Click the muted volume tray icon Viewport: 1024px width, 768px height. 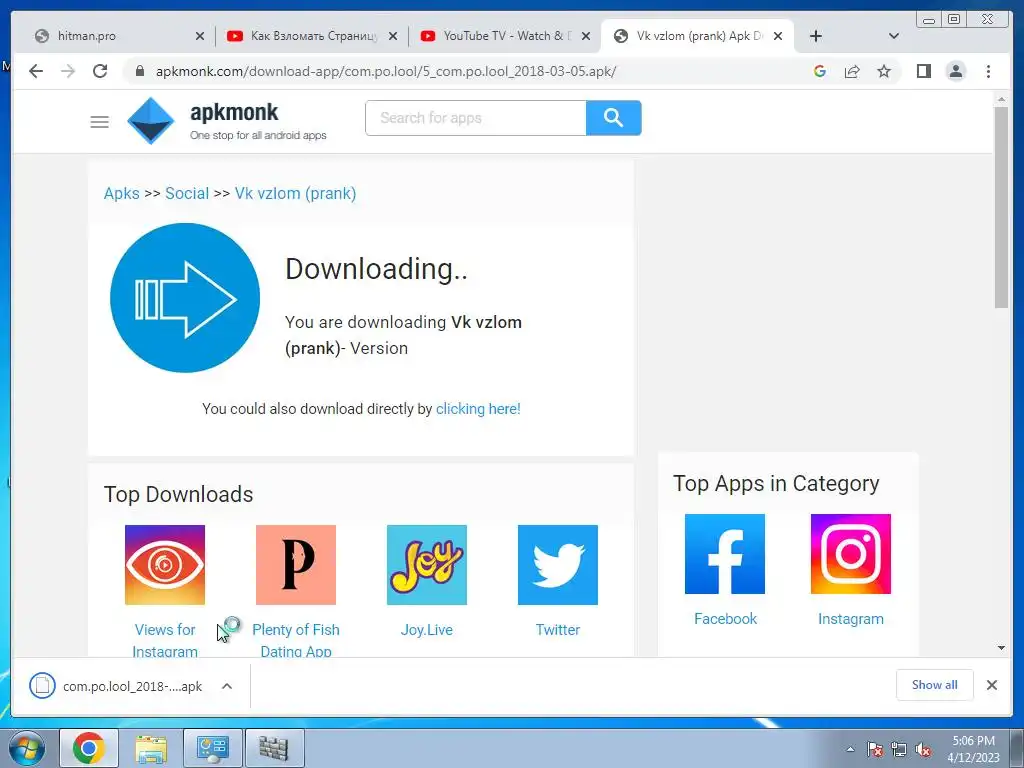(923, 749)
